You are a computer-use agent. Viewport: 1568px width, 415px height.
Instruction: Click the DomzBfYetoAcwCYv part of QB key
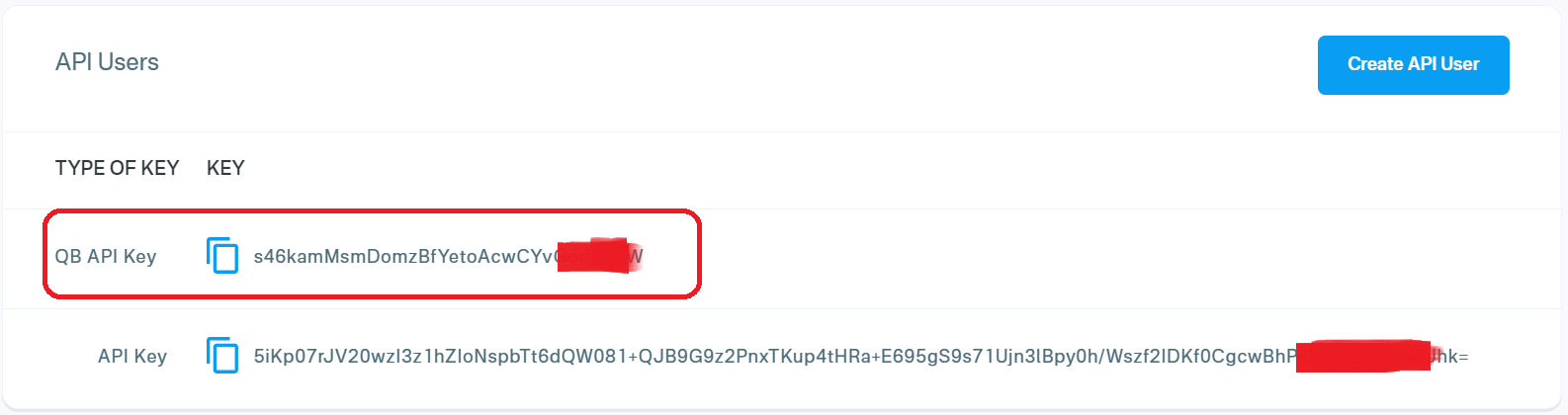coord(461,256)
